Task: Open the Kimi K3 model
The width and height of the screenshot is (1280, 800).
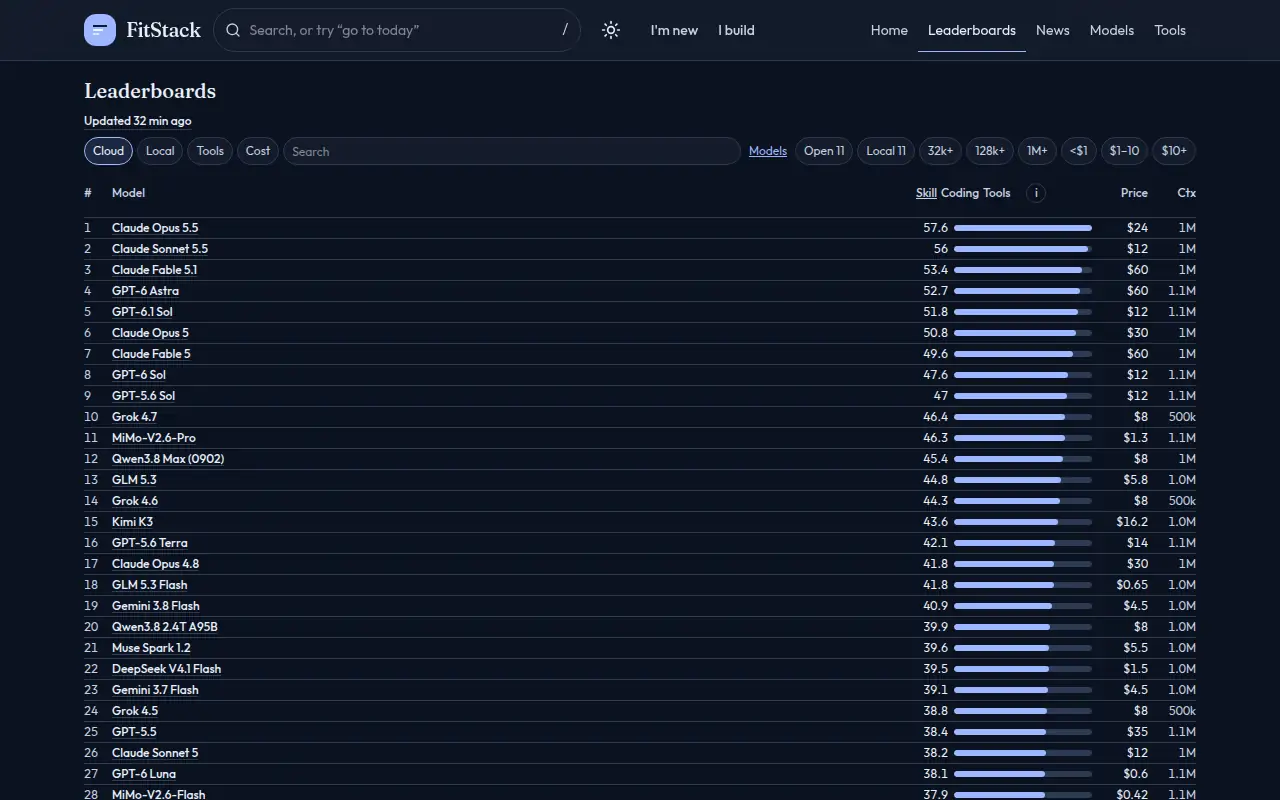Action: tap(132, 522)
